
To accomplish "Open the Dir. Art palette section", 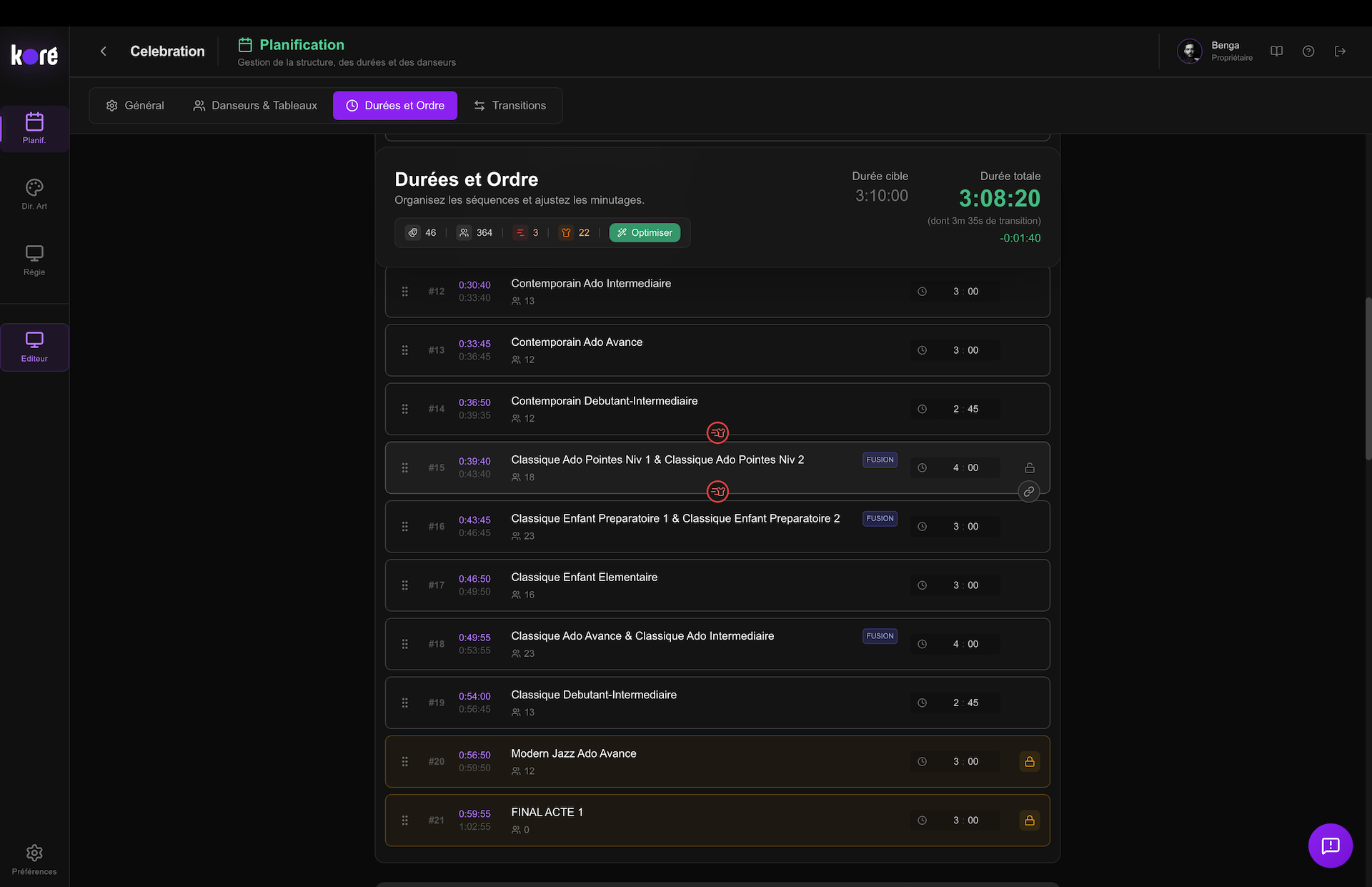I will click(34, 194).
